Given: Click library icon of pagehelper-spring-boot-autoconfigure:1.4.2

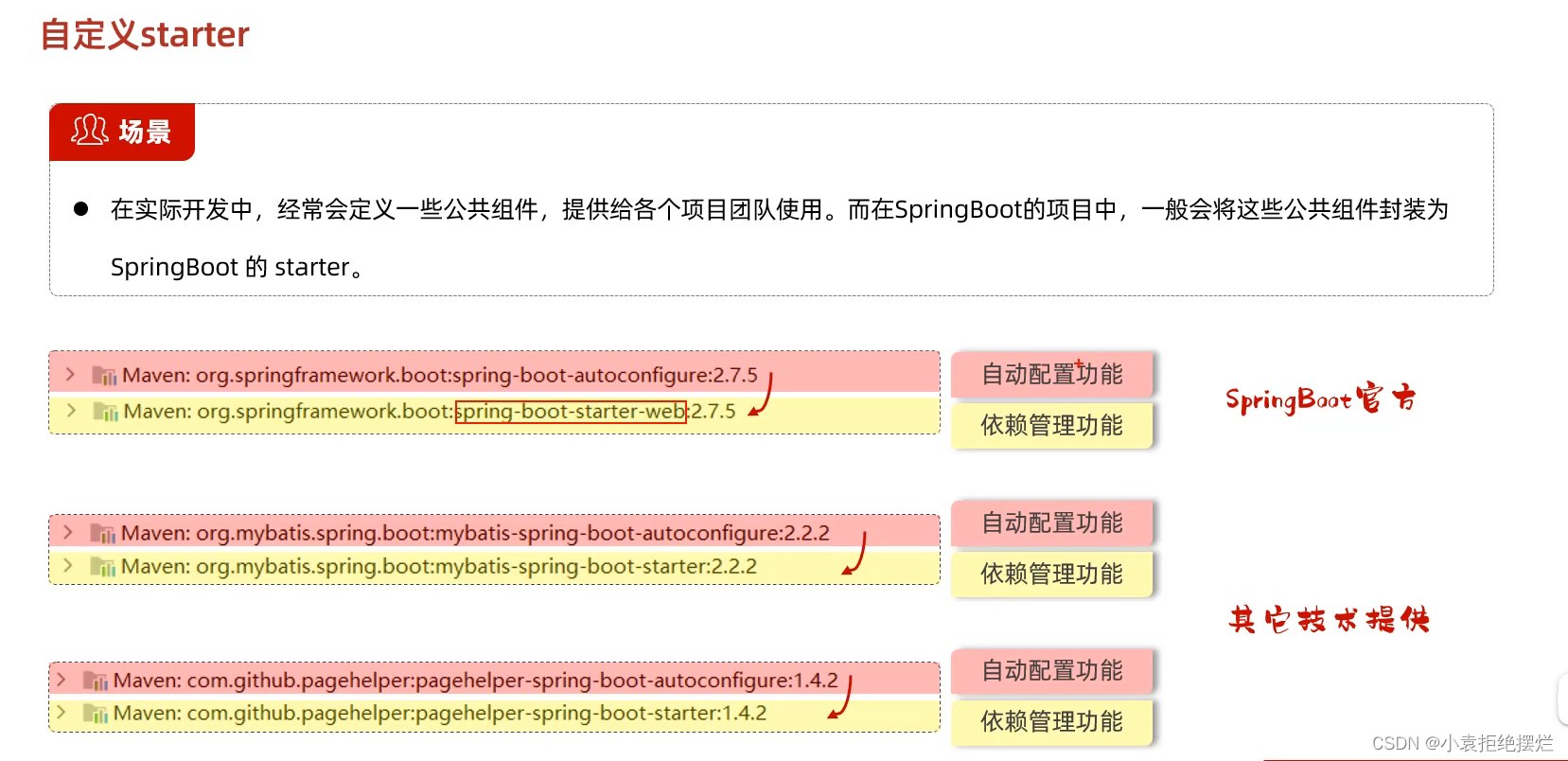Looking at the screenshot, I should pyautogui.click(x=96, y=681).
